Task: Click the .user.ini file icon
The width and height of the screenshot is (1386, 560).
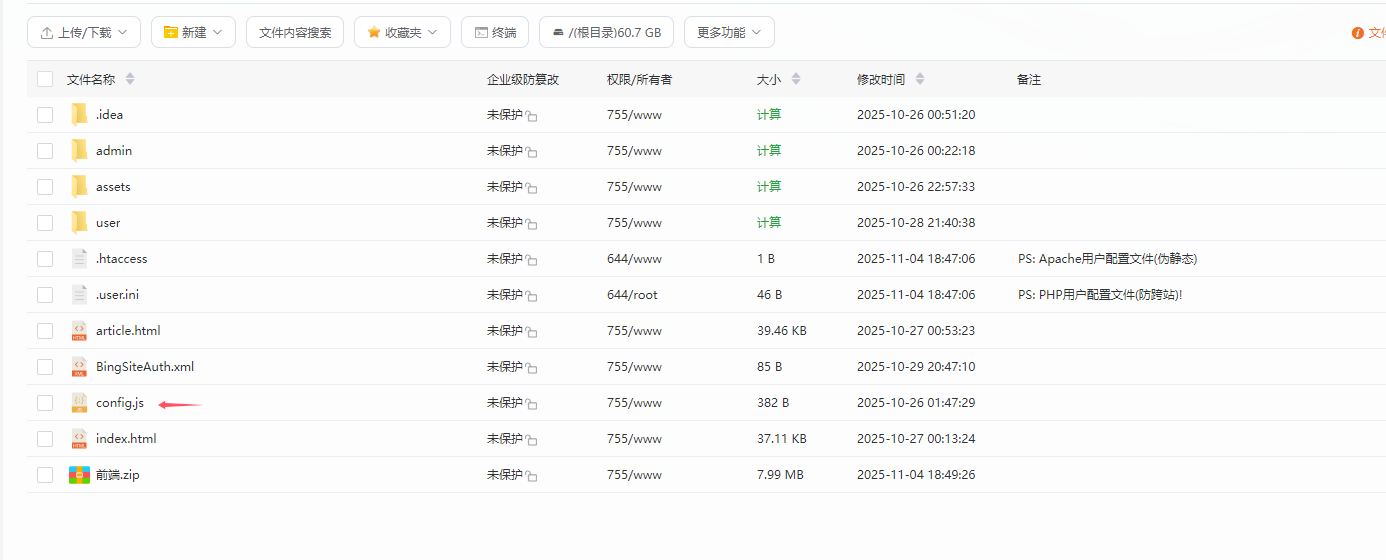Action: point(79,295)
